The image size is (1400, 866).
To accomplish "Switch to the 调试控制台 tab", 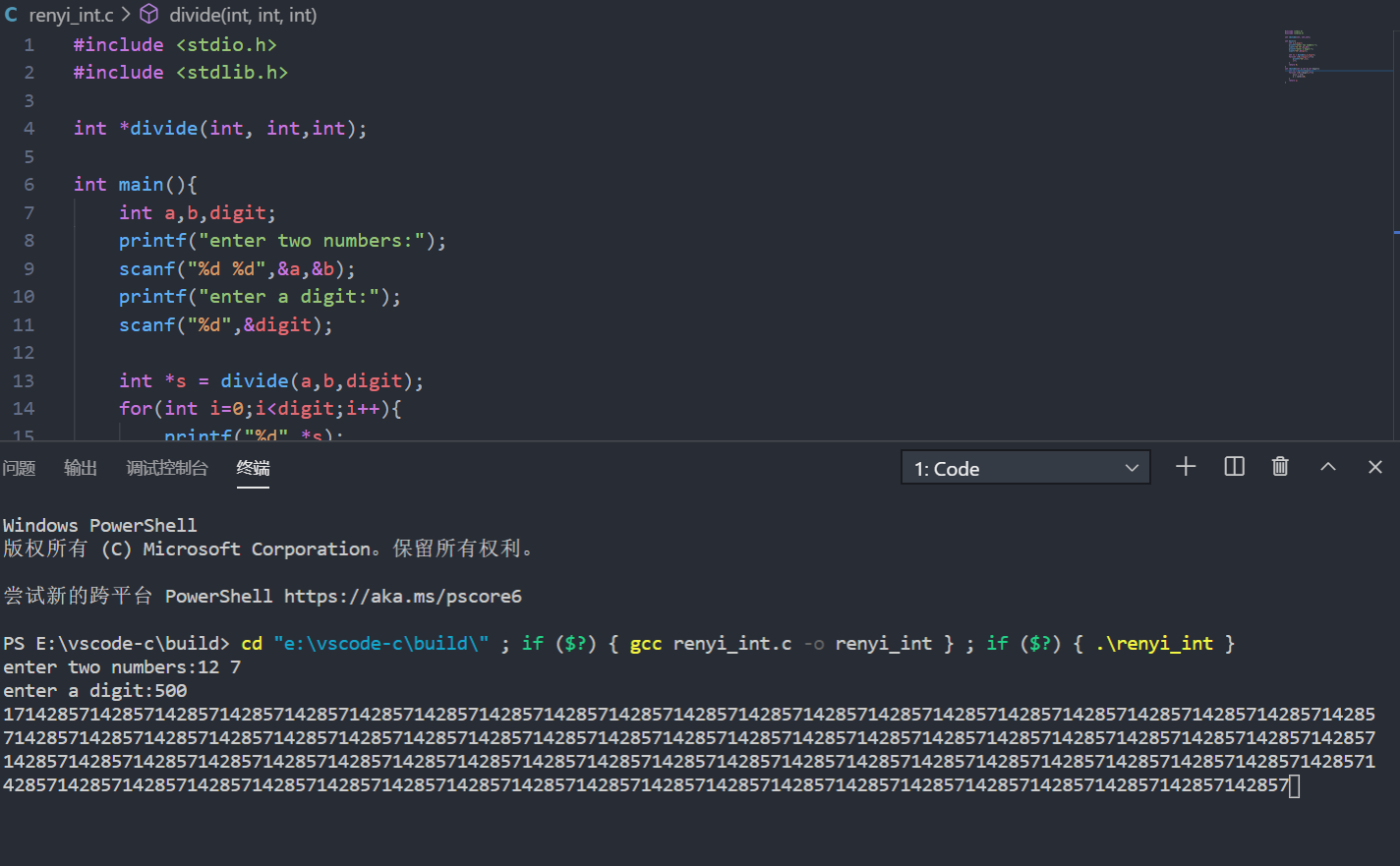I will [x=167, y=469].
